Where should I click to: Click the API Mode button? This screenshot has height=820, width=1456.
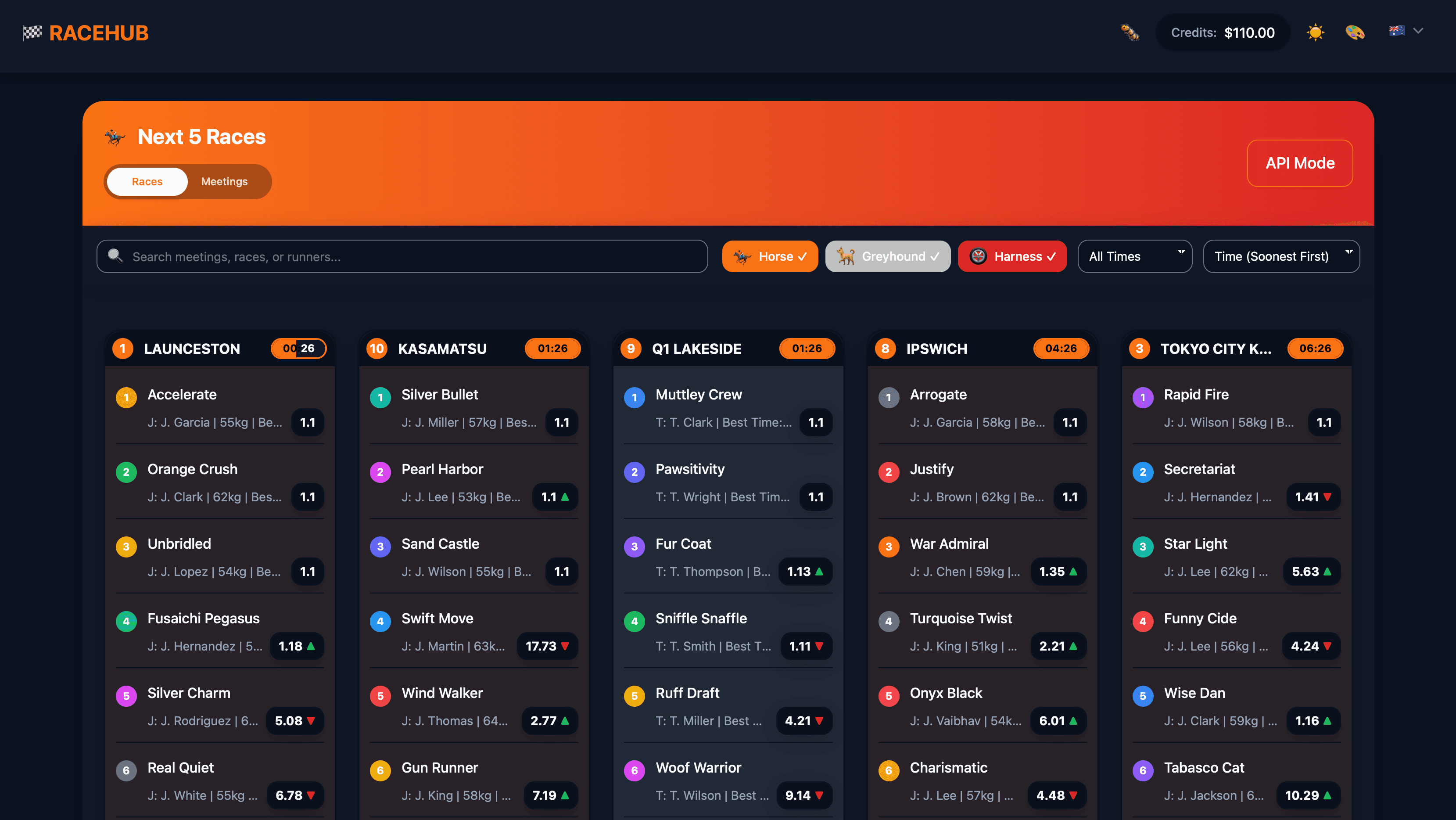1299,163
